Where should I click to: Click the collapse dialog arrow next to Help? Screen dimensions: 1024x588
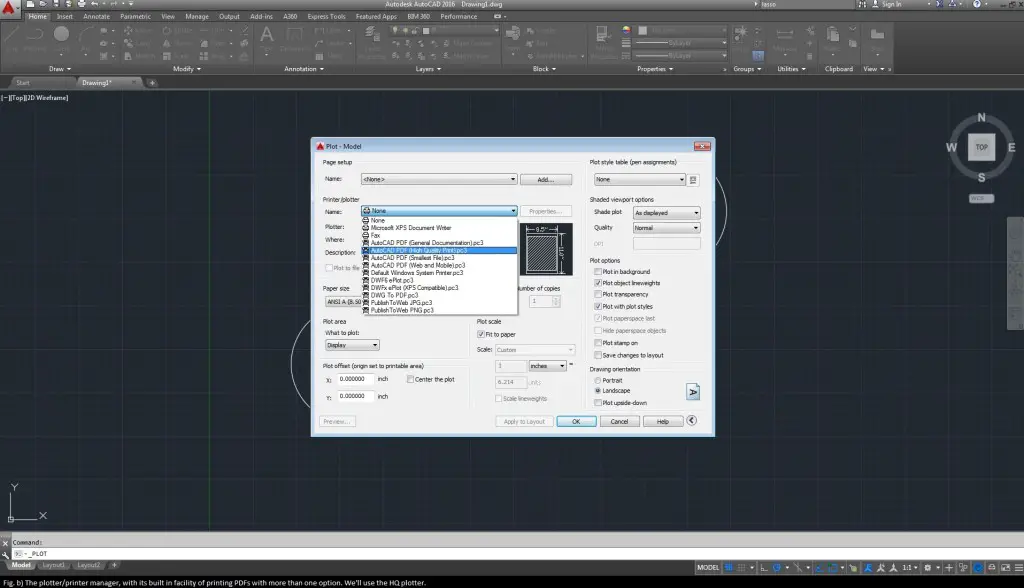691,421
